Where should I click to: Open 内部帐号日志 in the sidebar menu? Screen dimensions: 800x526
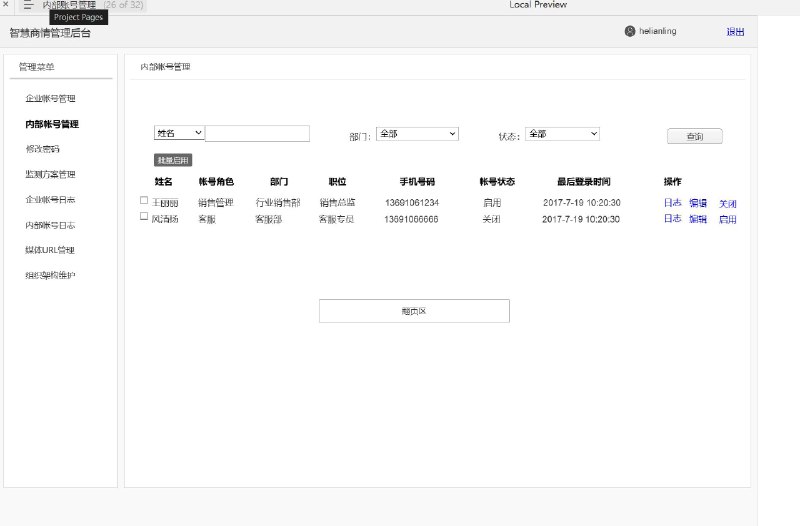[51, 225]
